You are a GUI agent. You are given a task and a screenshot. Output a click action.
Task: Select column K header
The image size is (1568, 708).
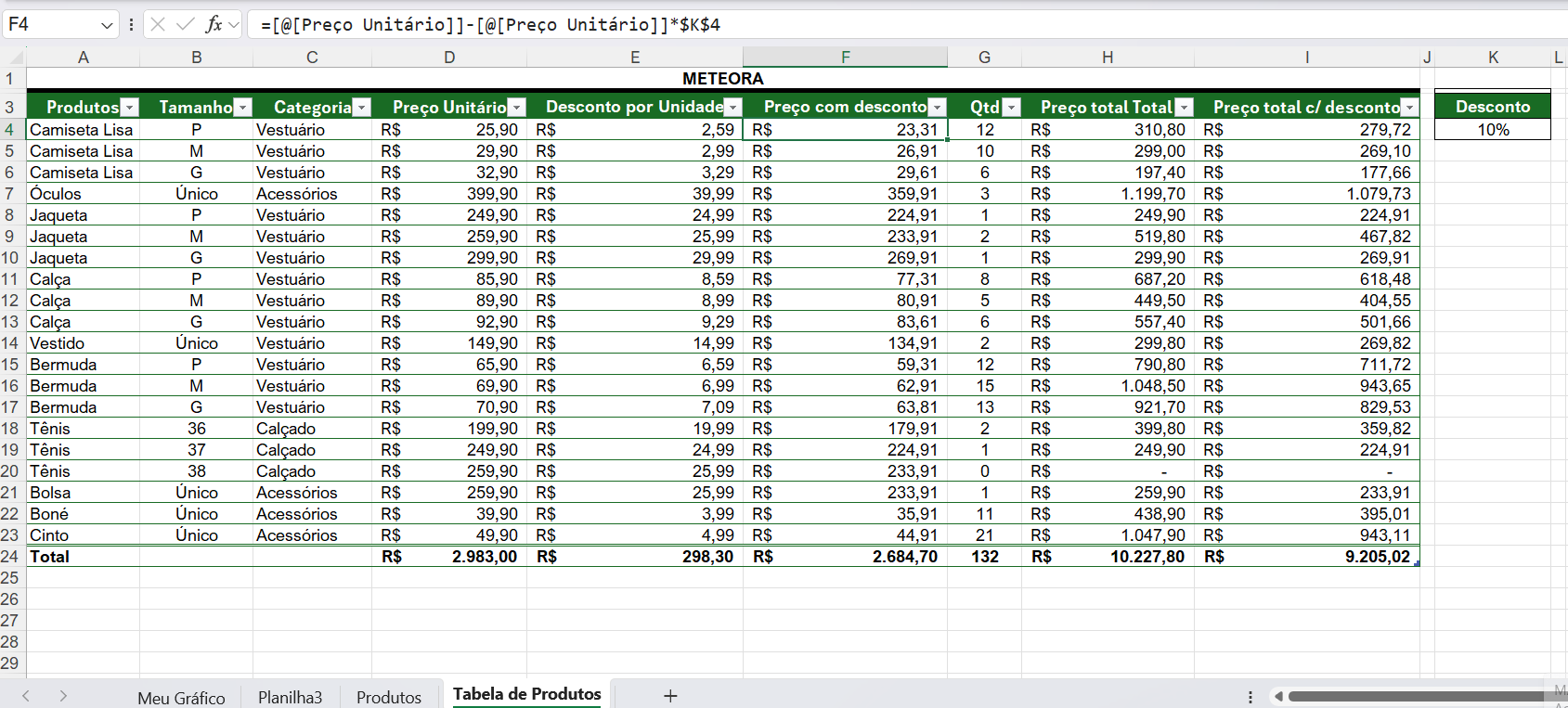coord(1493,58)
